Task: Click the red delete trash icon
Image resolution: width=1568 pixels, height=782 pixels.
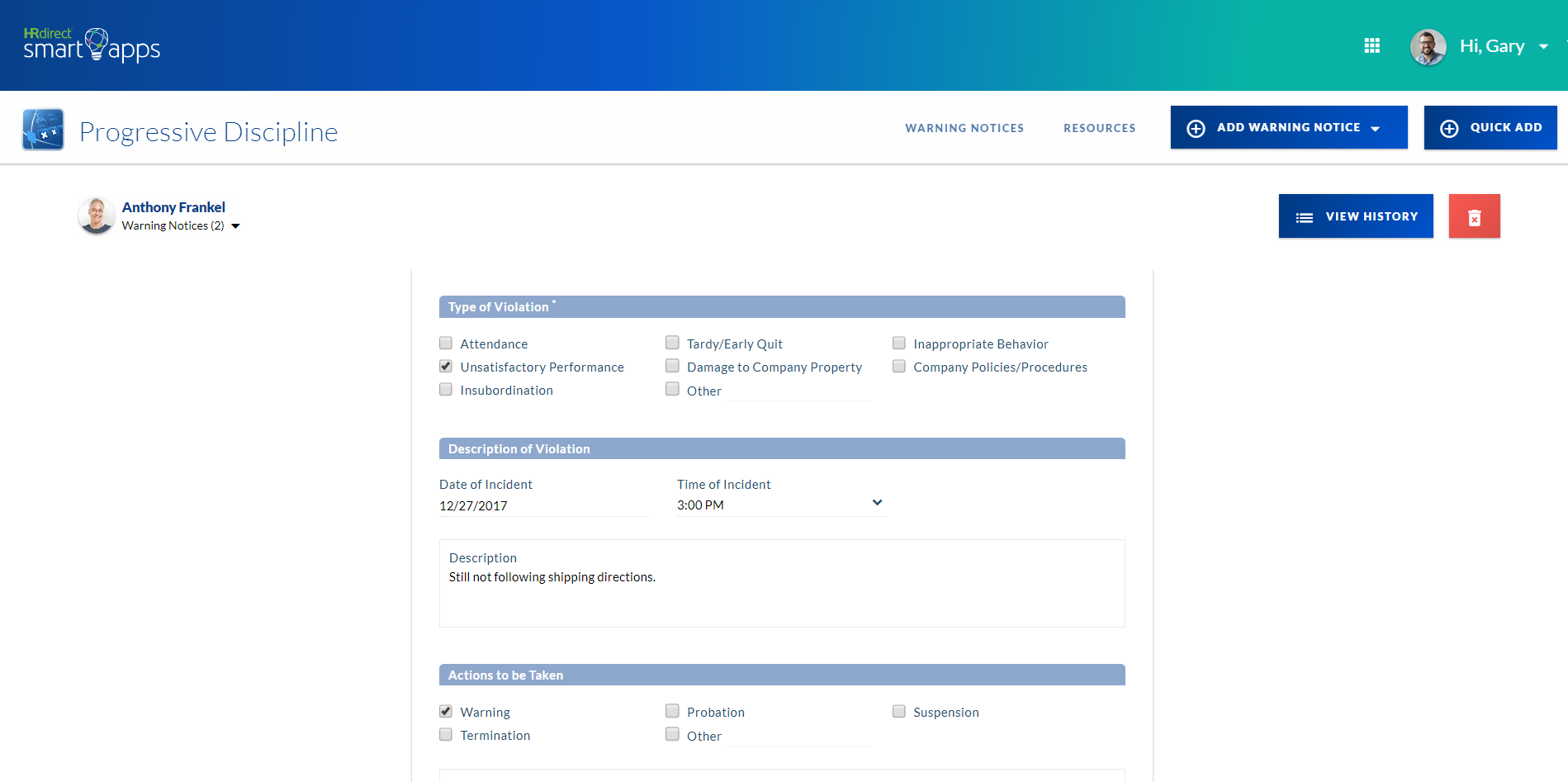Action: [x=1474, y=216]
